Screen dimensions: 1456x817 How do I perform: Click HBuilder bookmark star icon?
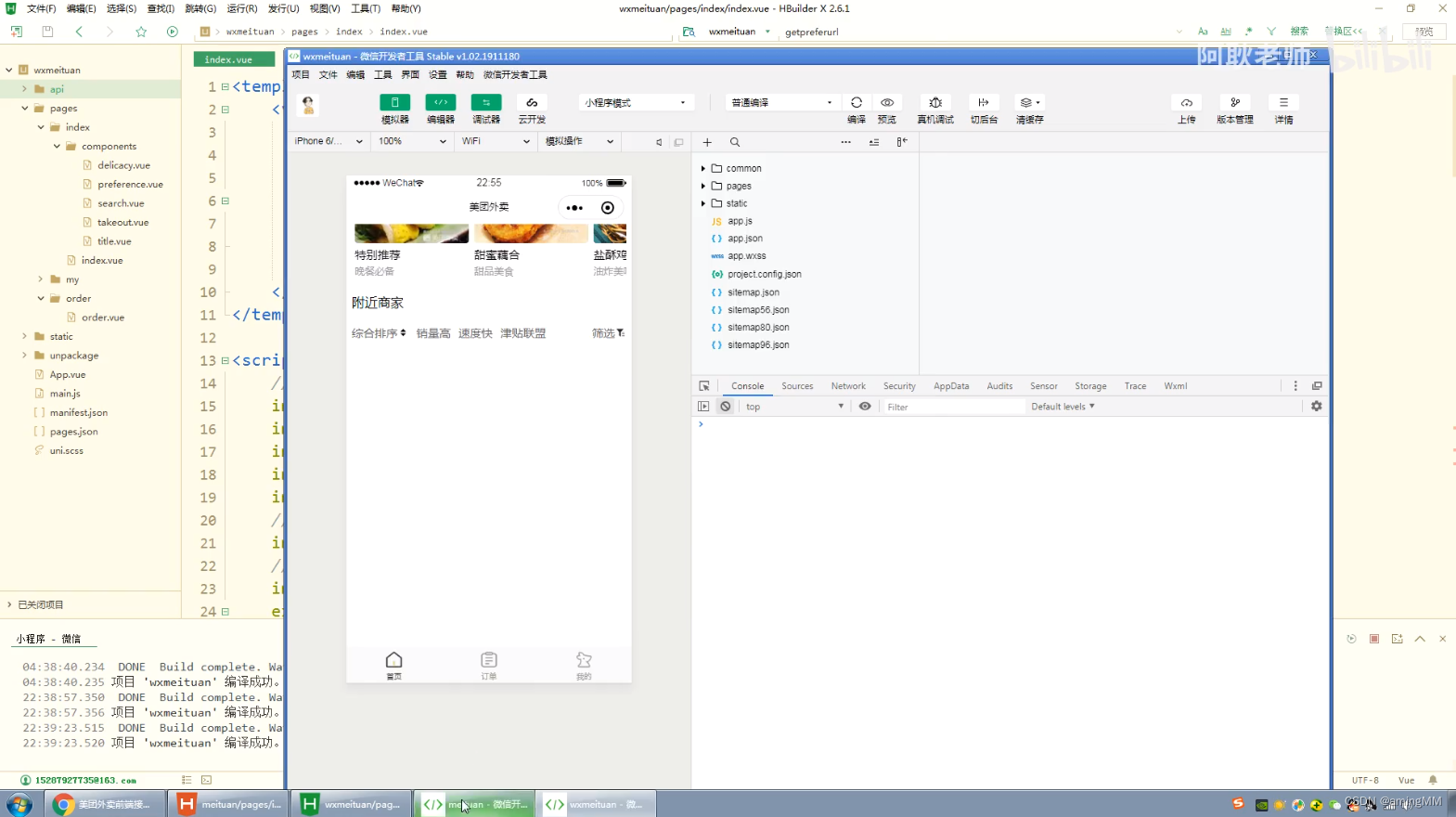point(141,32)
